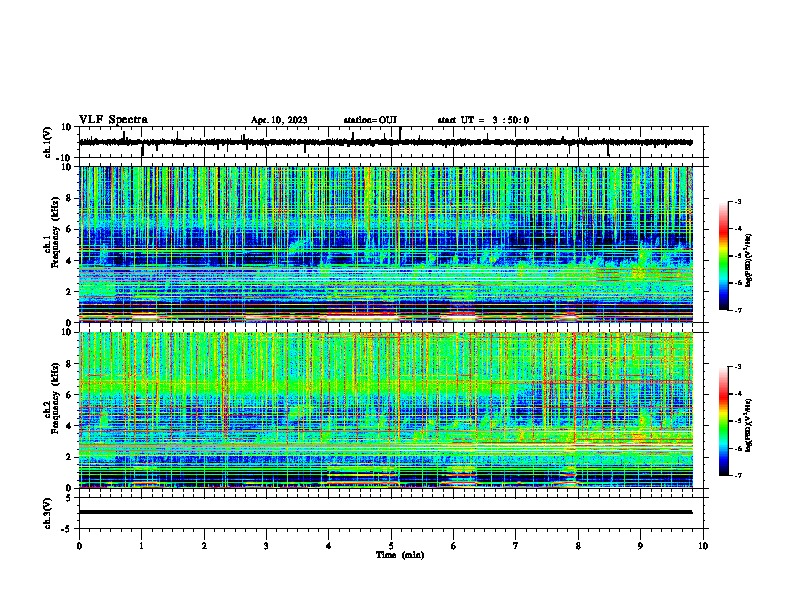Click the ch.2 spectrogram color scale bar
Viewport: 792px width, 612px height.
(723, 421)
